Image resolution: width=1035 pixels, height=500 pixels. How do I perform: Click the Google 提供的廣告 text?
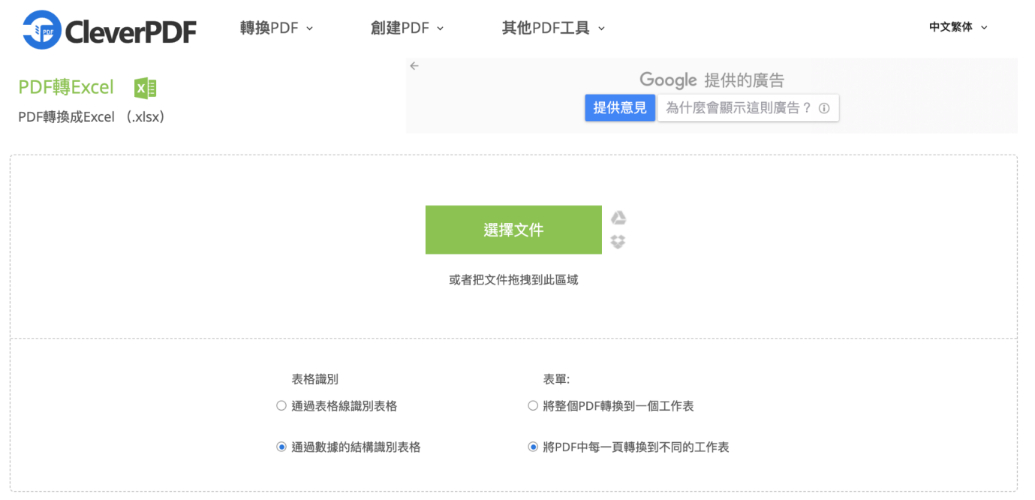[712, 81]
